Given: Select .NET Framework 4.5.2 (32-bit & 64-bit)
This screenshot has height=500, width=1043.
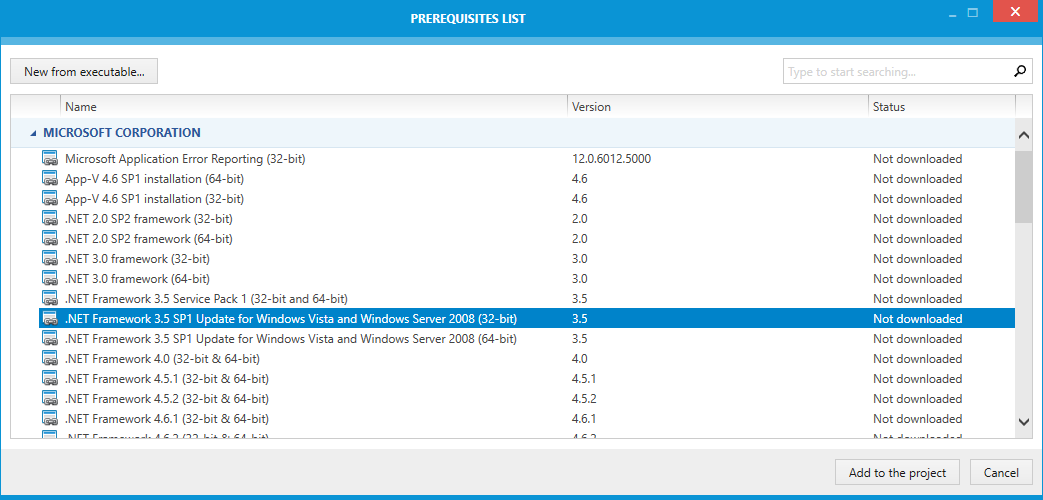Looking at the screenshot, I should 167,398.
